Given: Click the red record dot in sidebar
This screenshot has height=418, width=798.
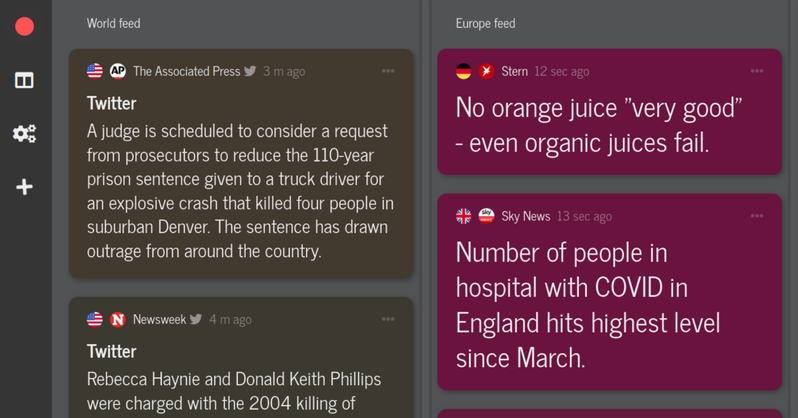Looking at the screenshot, I should click(24, 27).
